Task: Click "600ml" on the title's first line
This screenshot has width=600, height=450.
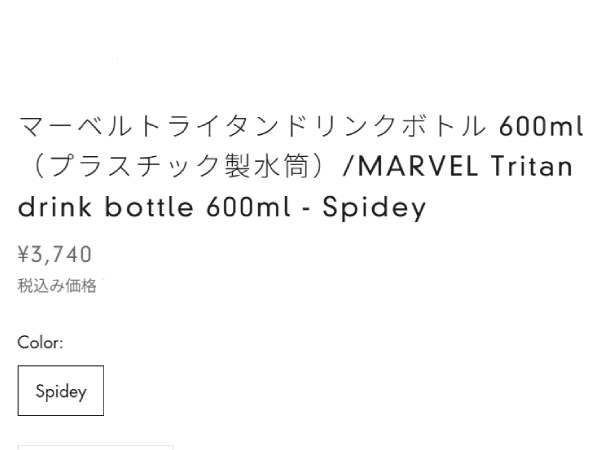Action: click(x=541, y=126)
